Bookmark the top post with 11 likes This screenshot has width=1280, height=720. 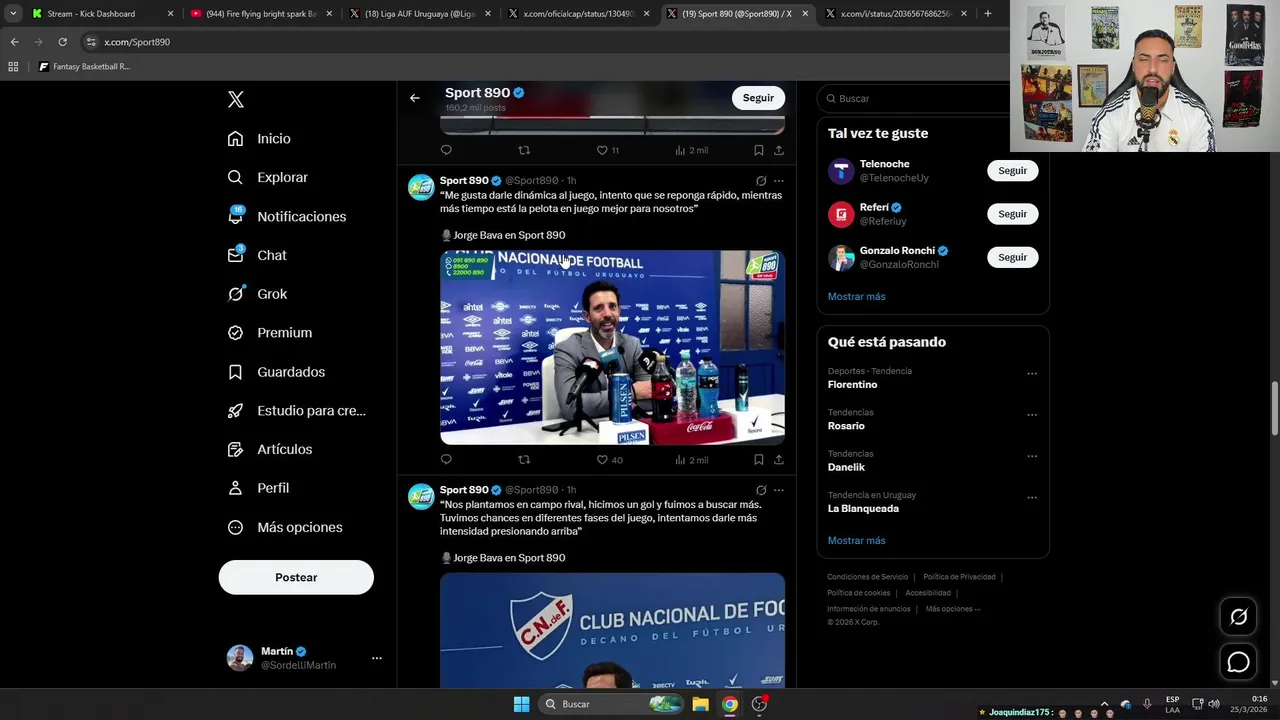(x=758, y=150)
